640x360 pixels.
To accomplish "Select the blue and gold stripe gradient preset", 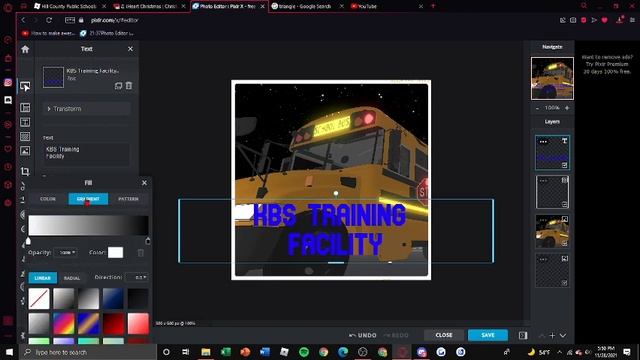I will (x=89, y=324).
